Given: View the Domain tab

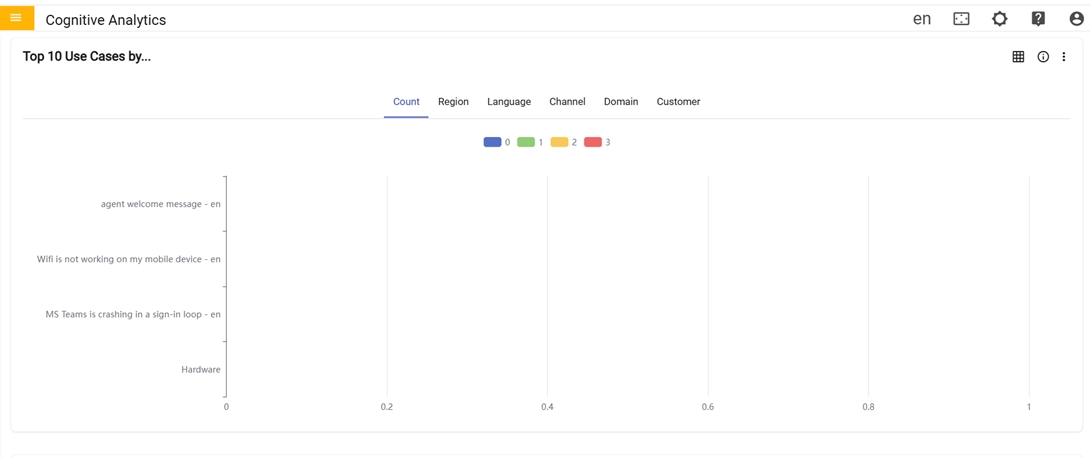Looking at the screenshot, I should tap(621, 102).
